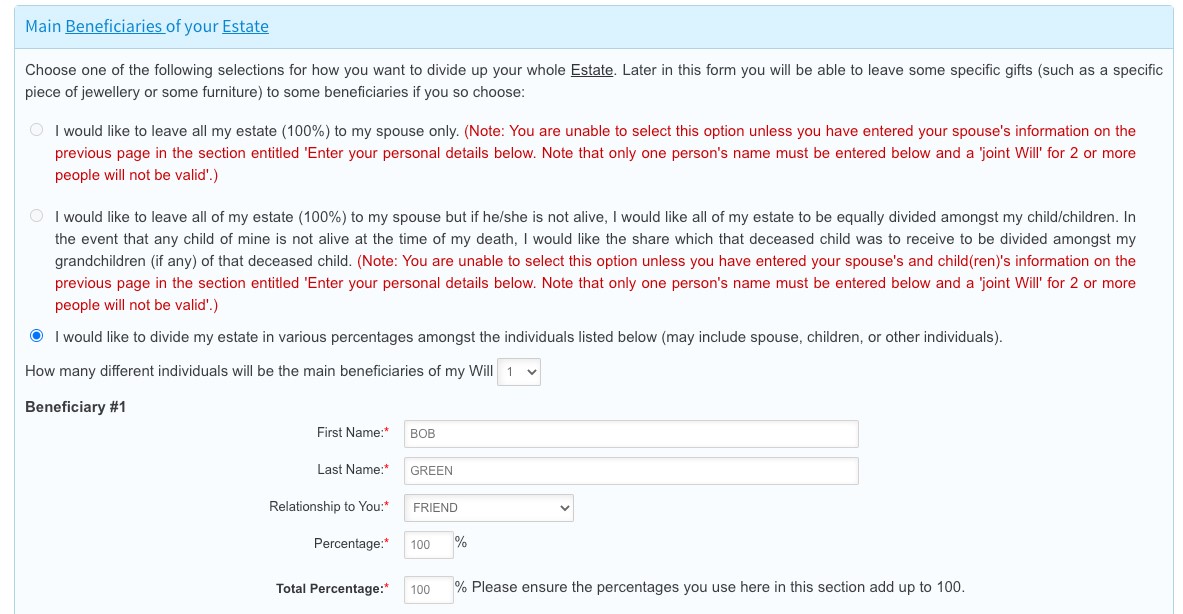This screenshot has height=614, width=1183.
Task: Select the divide estate in various percentages radio
Action: pyautogui.click(x=37, y=336)
